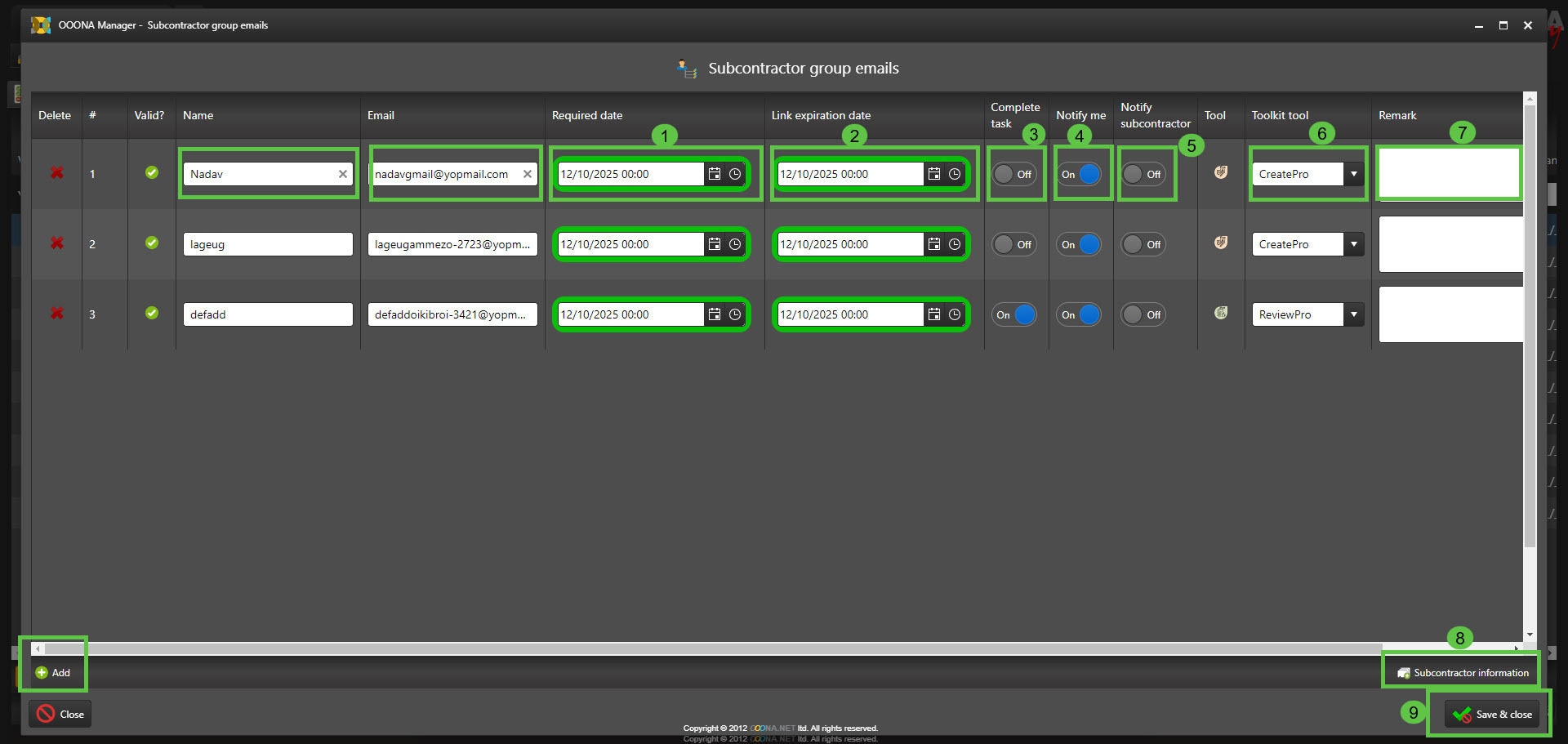1568x744 pixels.
Task: Click the Remark text box for Nadav
Action: [x=1448, y=173]
